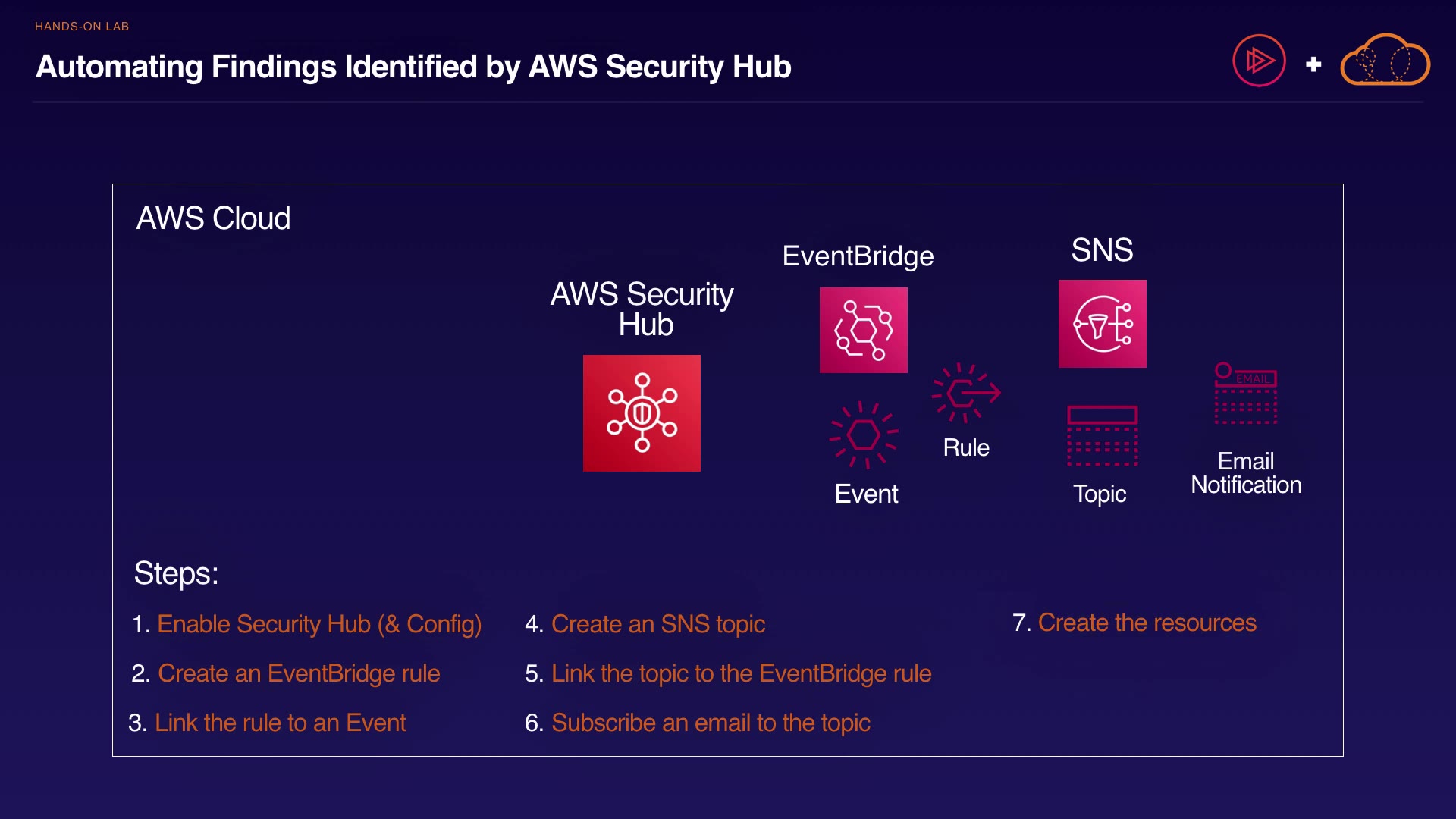
Task: Click the HANDS-ON LAB label
Action: (82, 27)
